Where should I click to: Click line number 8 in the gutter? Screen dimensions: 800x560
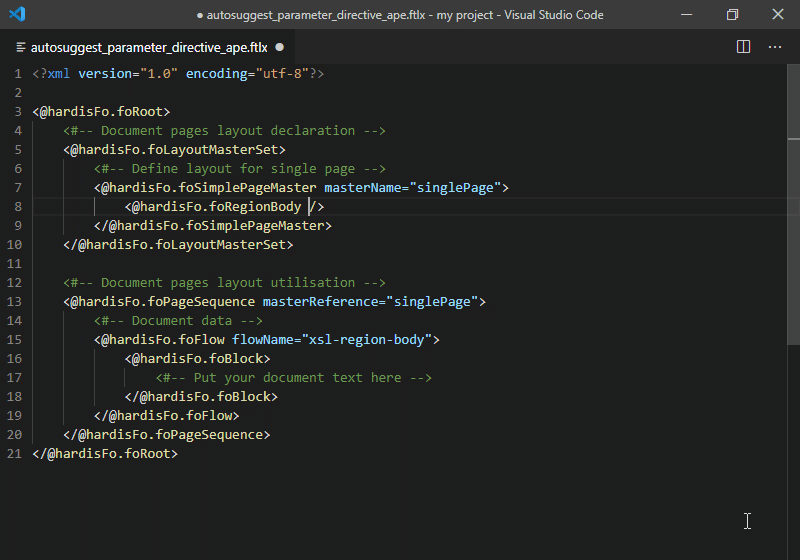click(18, 207)
